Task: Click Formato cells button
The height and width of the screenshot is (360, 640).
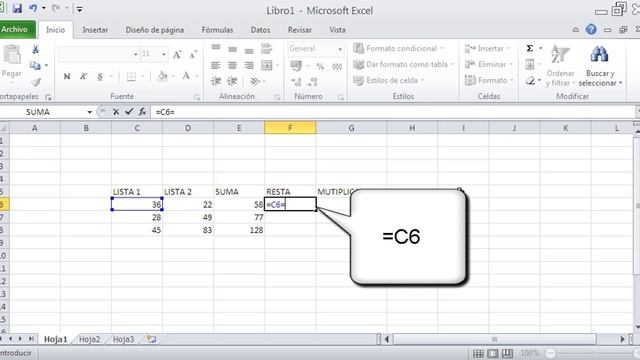Action: (x=489, y=80)
